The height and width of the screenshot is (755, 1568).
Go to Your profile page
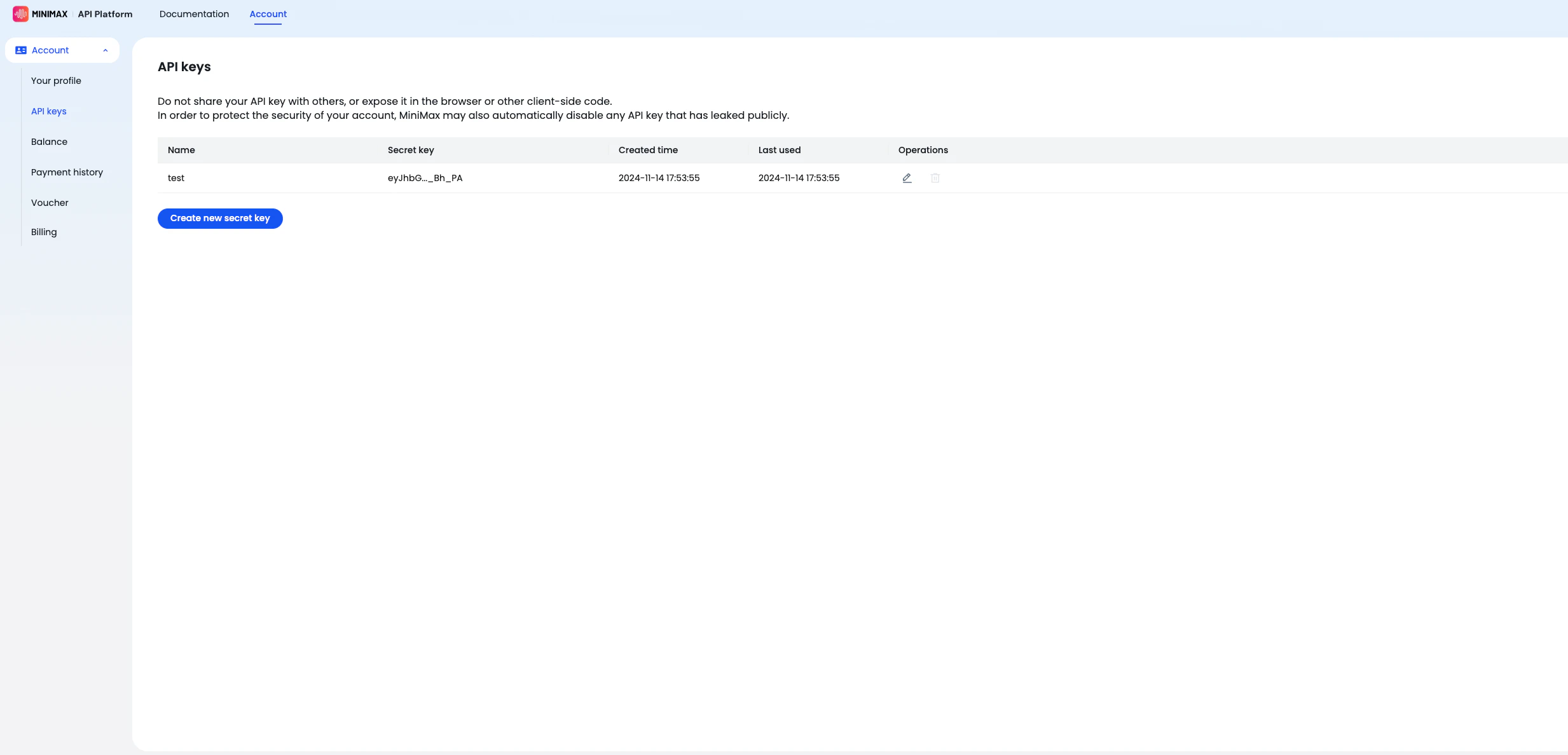click(x=56, y=81)
